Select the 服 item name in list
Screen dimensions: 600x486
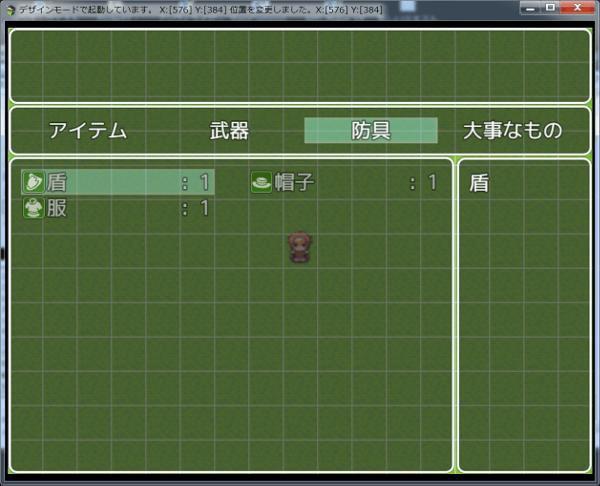(57, 208)
